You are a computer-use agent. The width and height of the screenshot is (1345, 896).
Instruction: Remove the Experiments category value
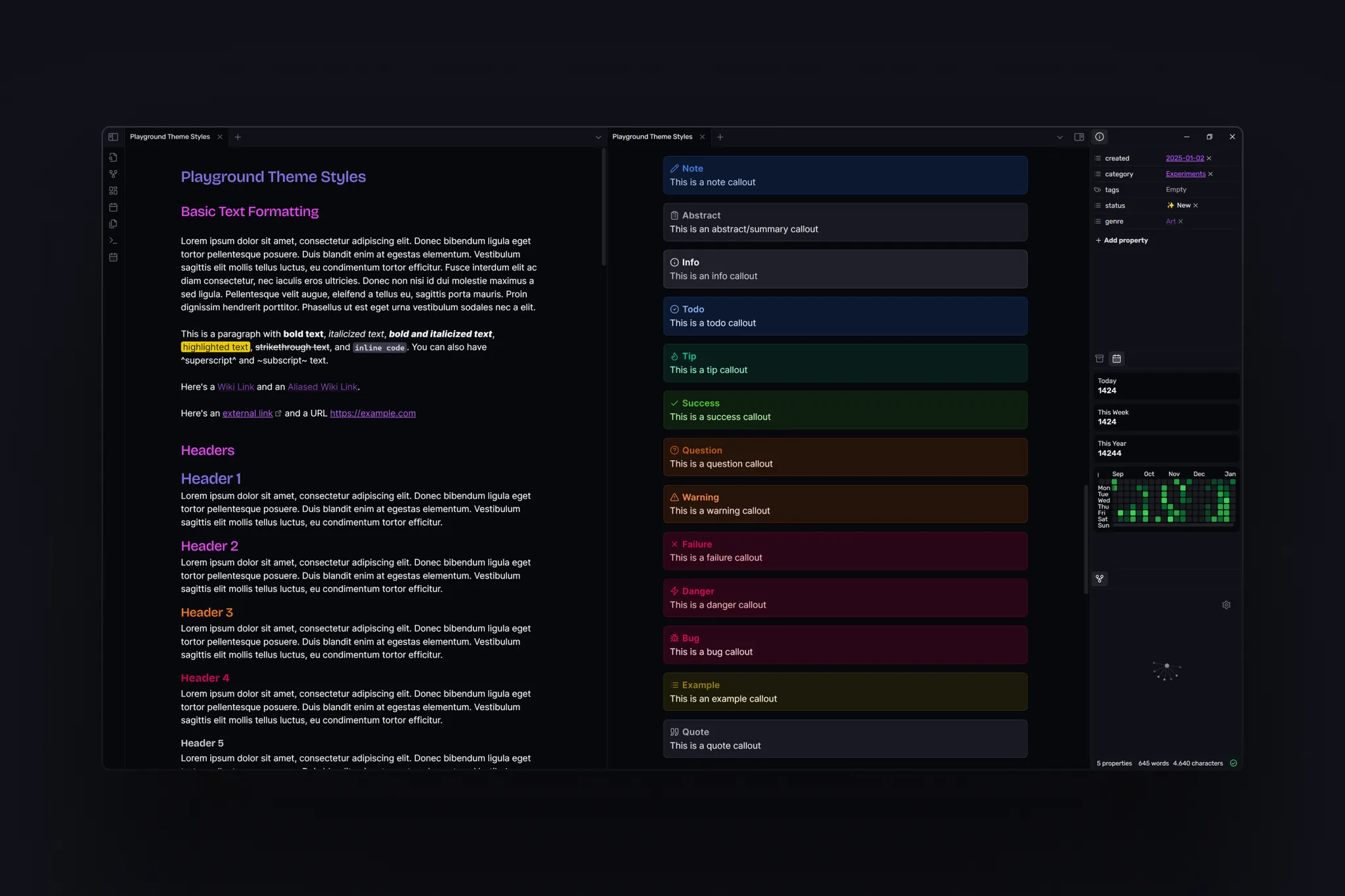1210,174
